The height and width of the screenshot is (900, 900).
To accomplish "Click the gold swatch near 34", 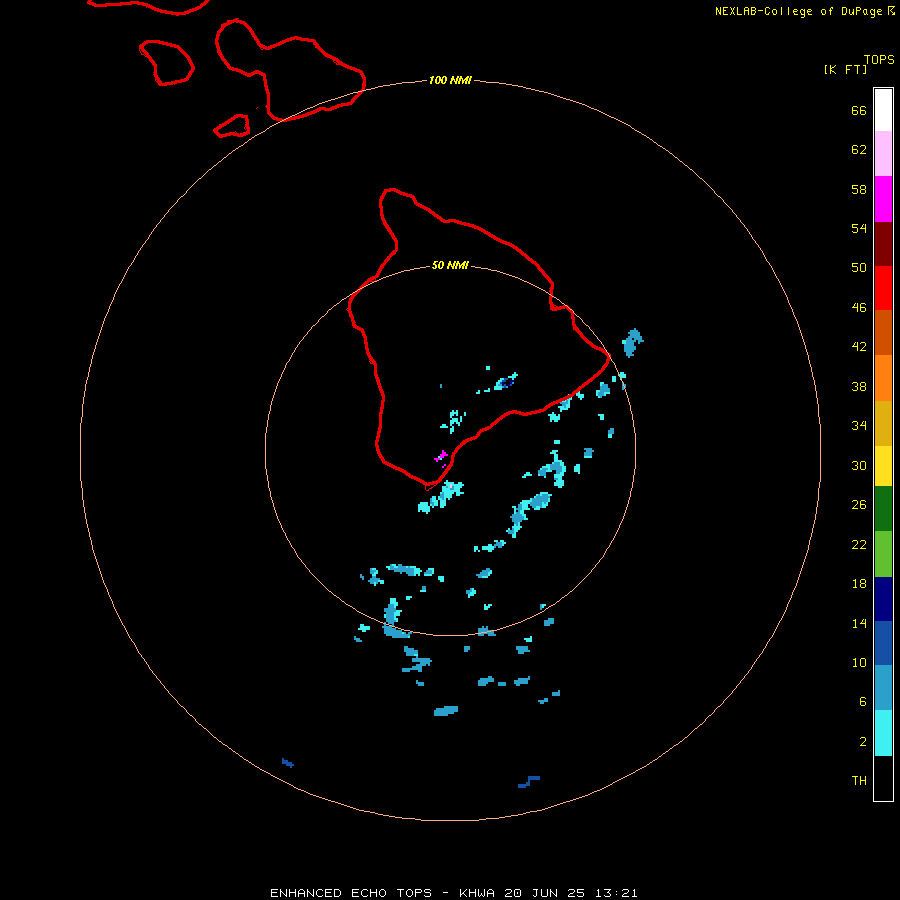I will pos(883,423).
